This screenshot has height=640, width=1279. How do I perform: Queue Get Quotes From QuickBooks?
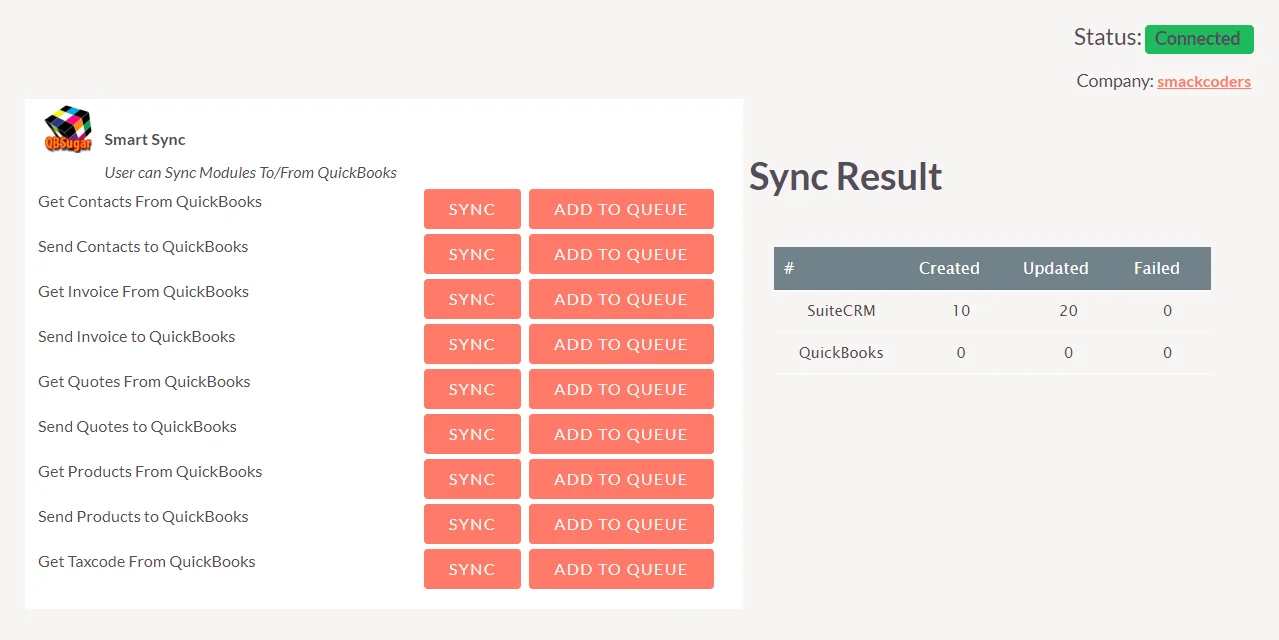621,389
